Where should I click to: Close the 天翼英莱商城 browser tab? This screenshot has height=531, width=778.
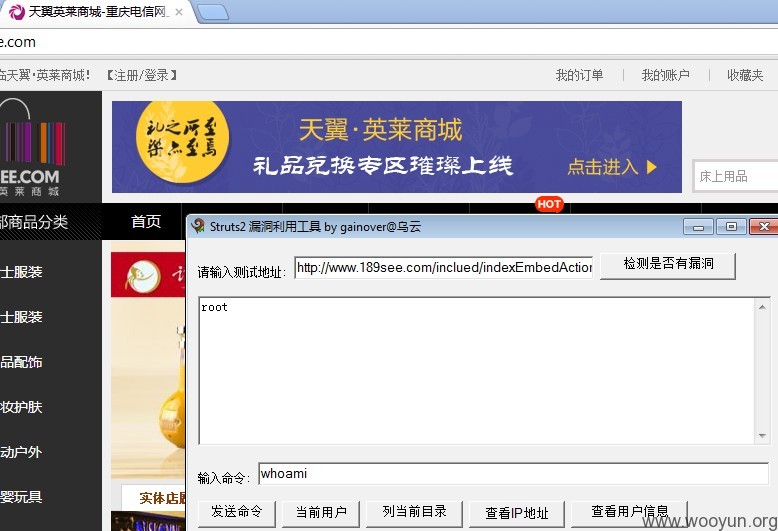(x=179, y=12)
